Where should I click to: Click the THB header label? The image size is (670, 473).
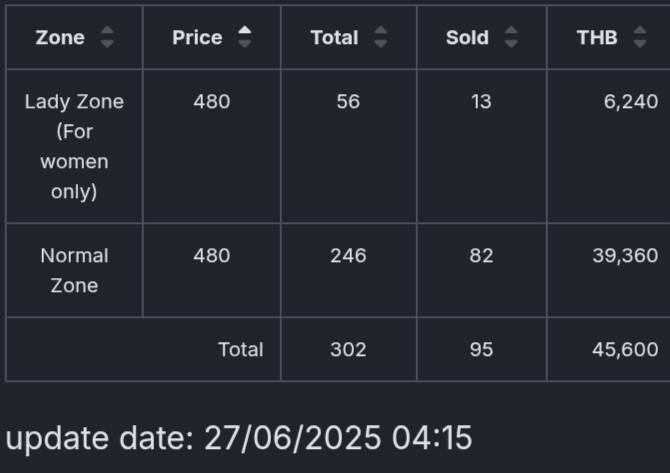597,38
